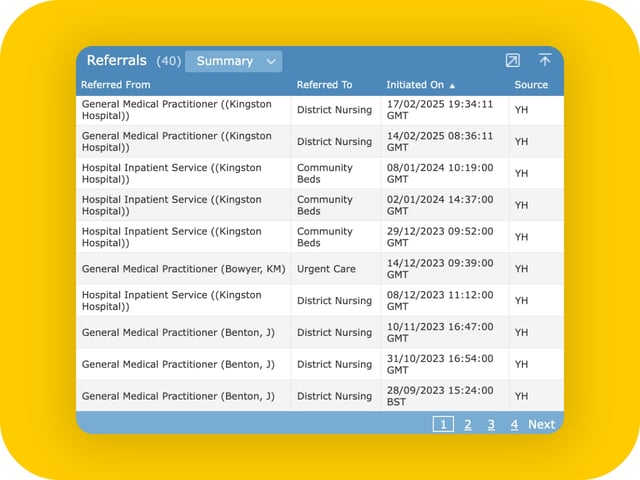Open the Summary view dropdown
Viewport: 640px width, 480px height.
(234, 61)
